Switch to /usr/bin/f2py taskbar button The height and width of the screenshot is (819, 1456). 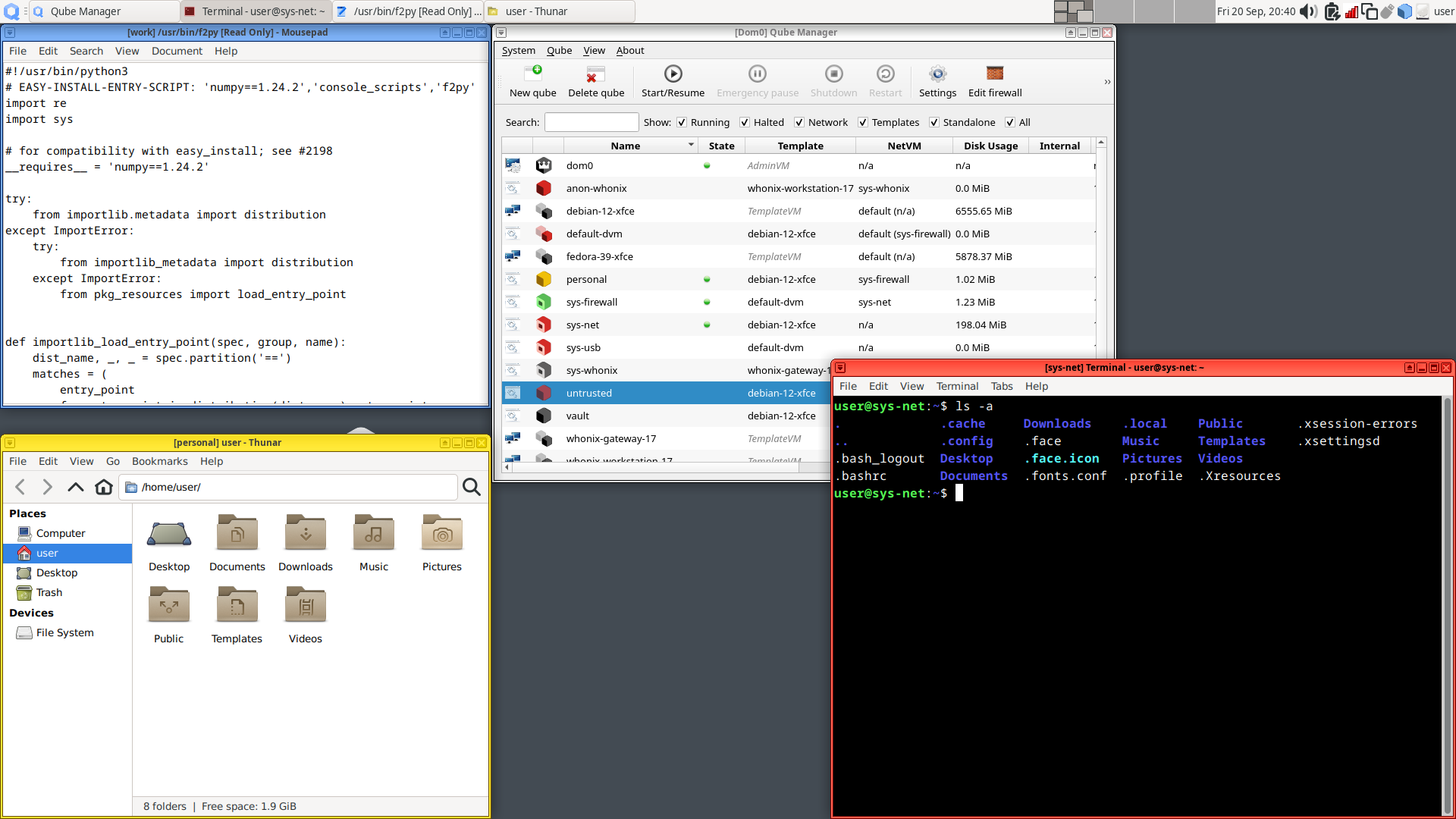tap(408, 11)
